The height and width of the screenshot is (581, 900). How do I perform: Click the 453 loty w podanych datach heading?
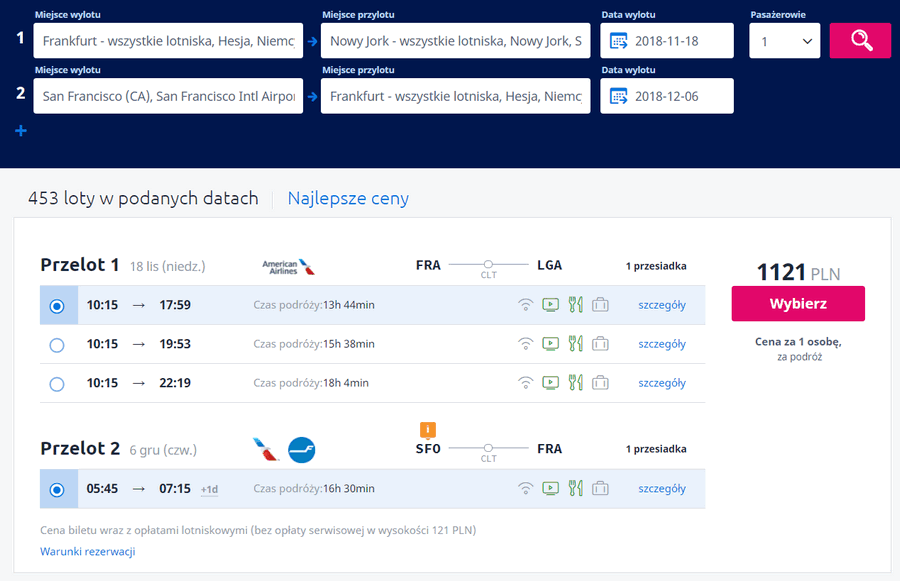(x=143, y=198)
